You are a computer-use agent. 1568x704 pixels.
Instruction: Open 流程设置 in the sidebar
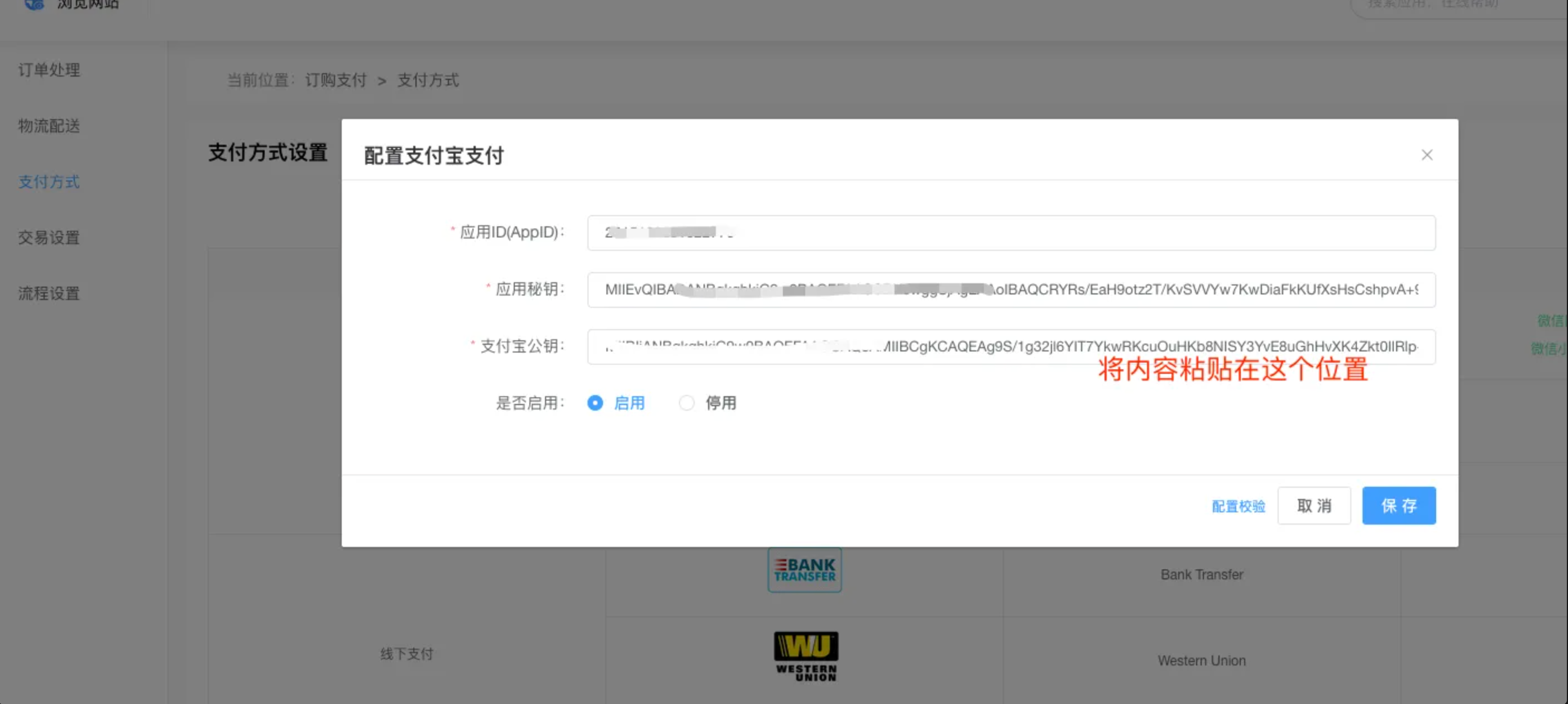click(49, 293)
